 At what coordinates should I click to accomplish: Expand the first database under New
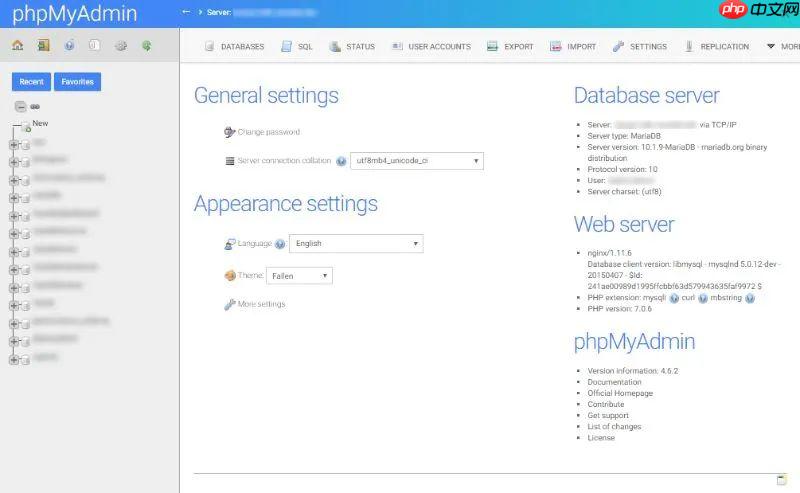point(14,144)
